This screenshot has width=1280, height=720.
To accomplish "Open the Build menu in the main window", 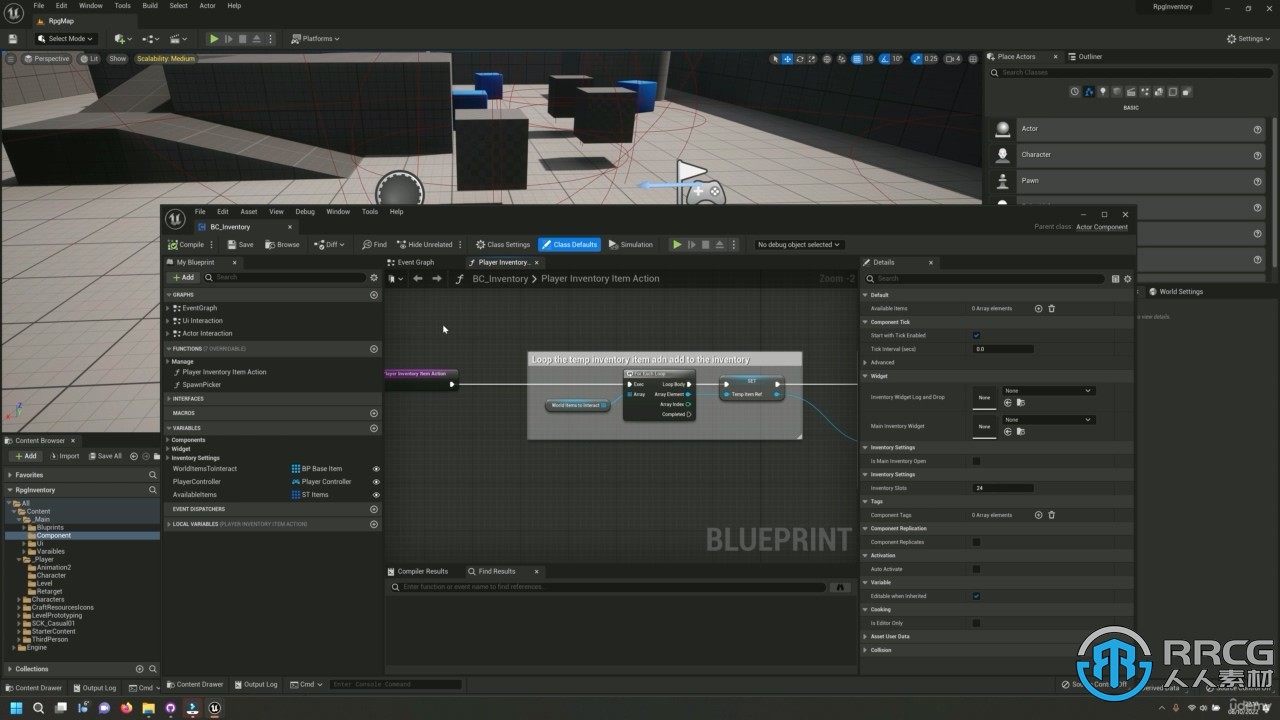I will (150, 5).
